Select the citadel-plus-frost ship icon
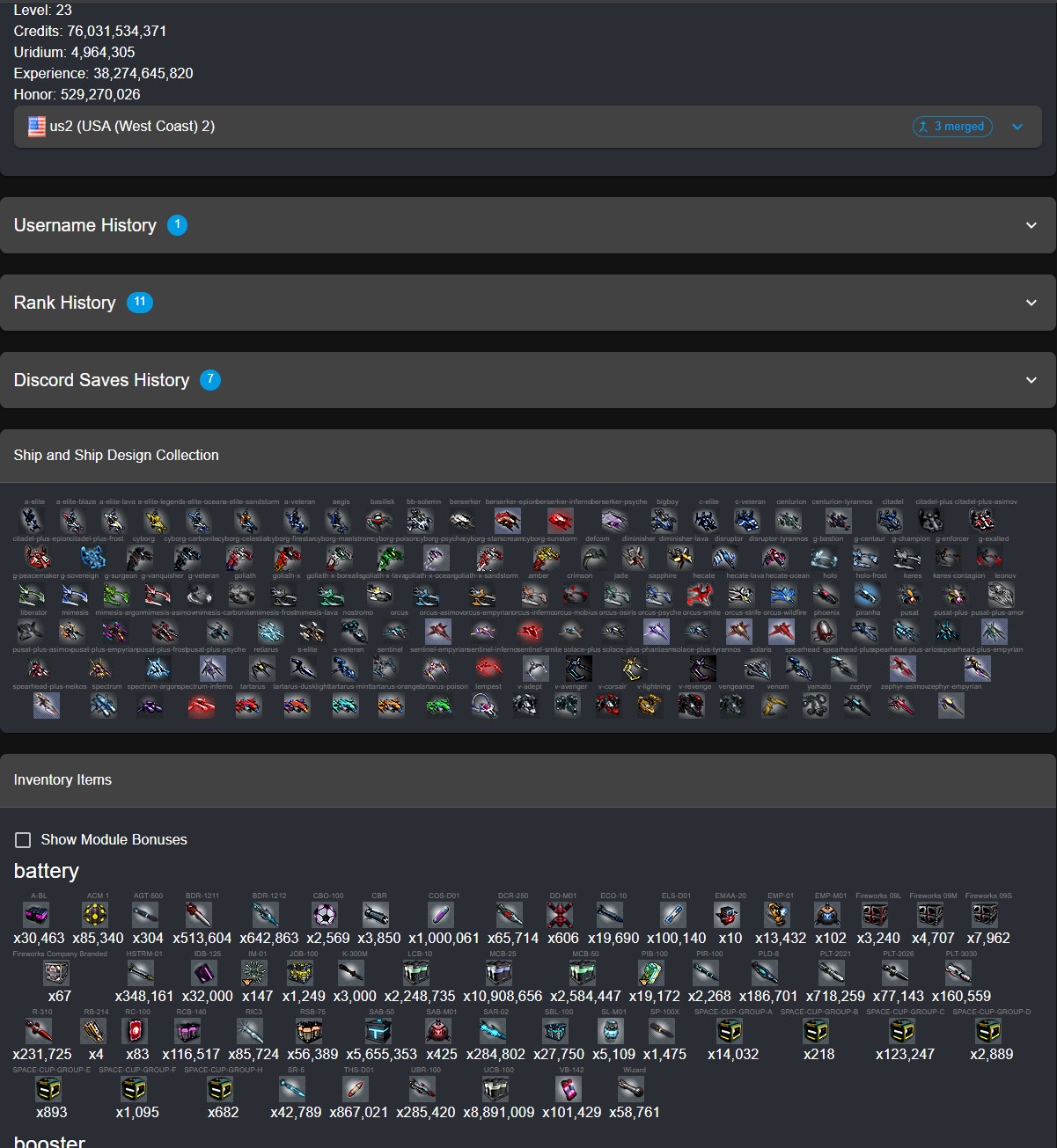 click(92, 557)
